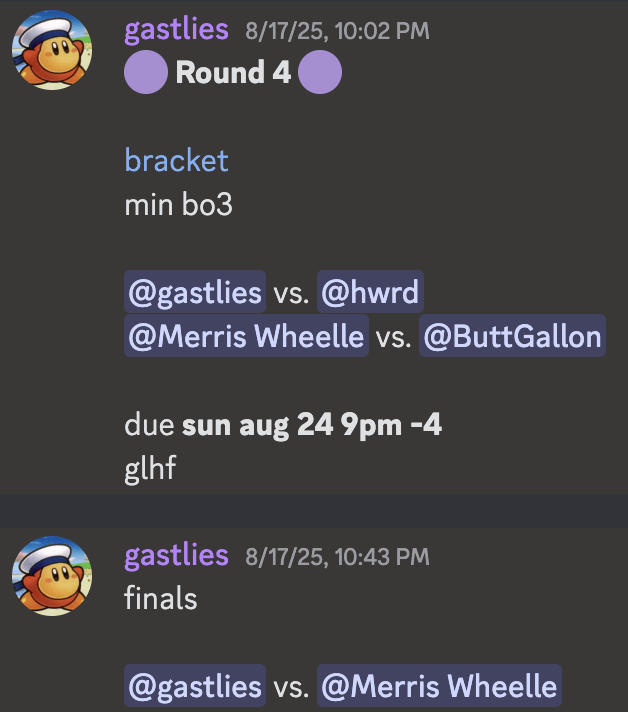Open gastlies avatar in finals message
The image size is (628, 712).
coord(52,576)
